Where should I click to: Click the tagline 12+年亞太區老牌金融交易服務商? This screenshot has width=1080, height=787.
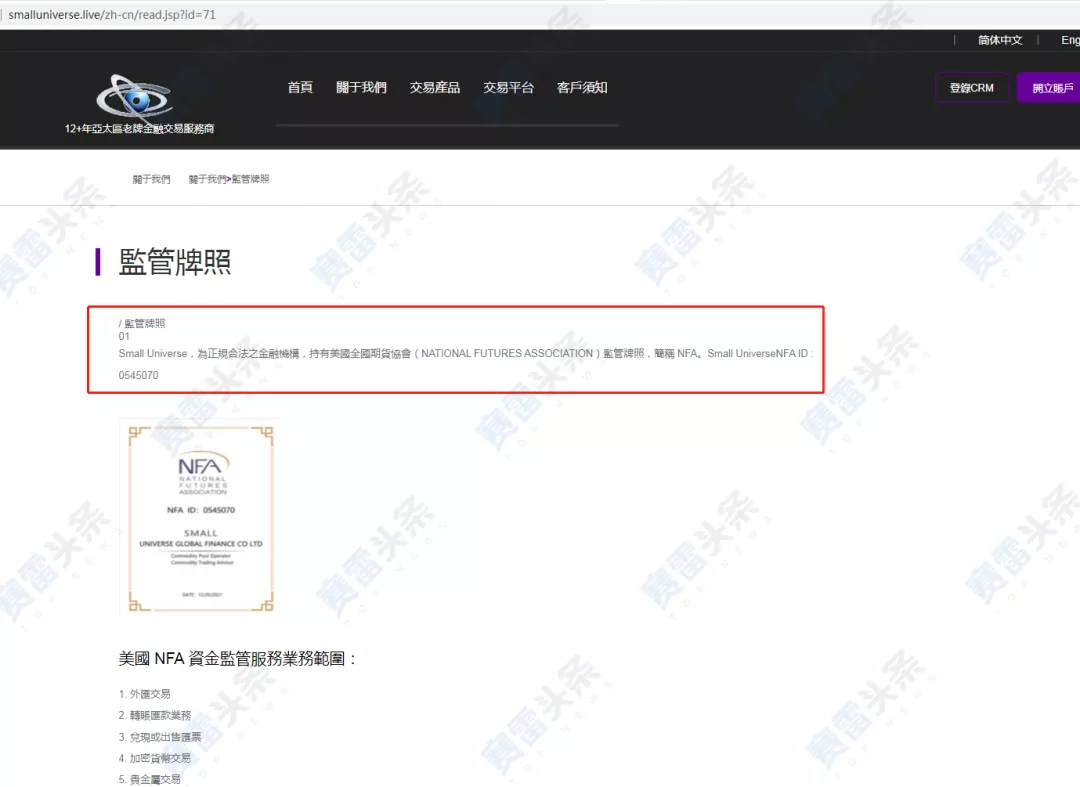coord(139,129)
